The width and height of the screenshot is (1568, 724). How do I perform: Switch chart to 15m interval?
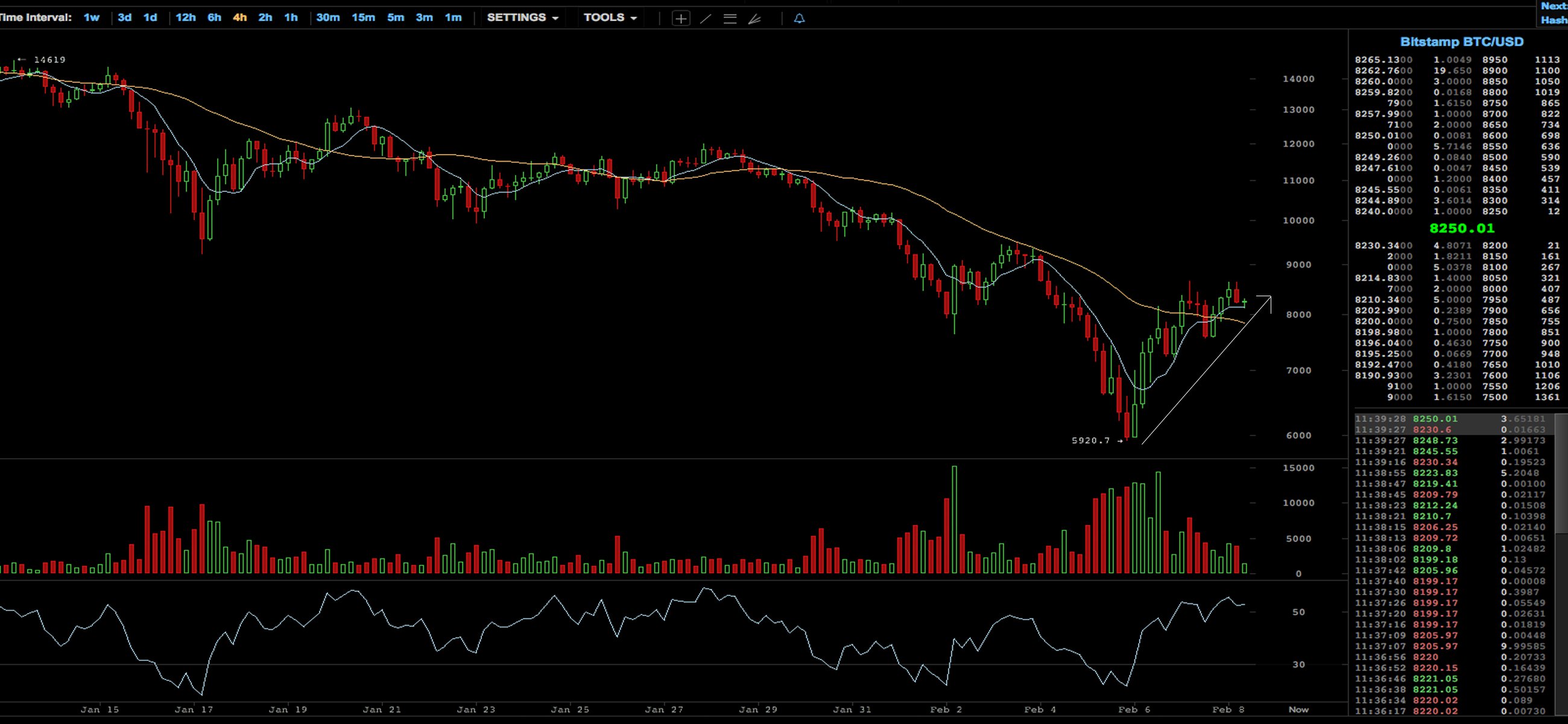364,17
